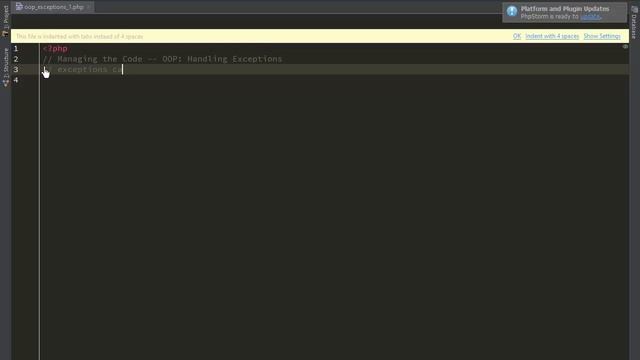Click Indent with 4 spaces link

pyautogui.click(x=552, y=36)
